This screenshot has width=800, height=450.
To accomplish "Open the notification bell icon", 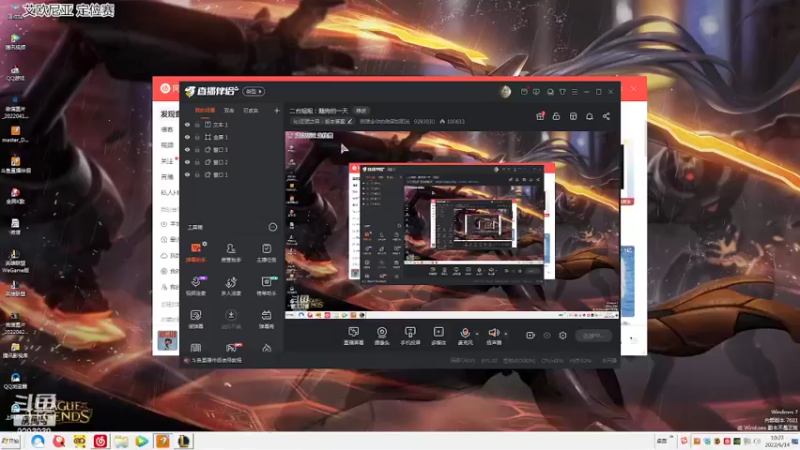I will tap(589, 116).
